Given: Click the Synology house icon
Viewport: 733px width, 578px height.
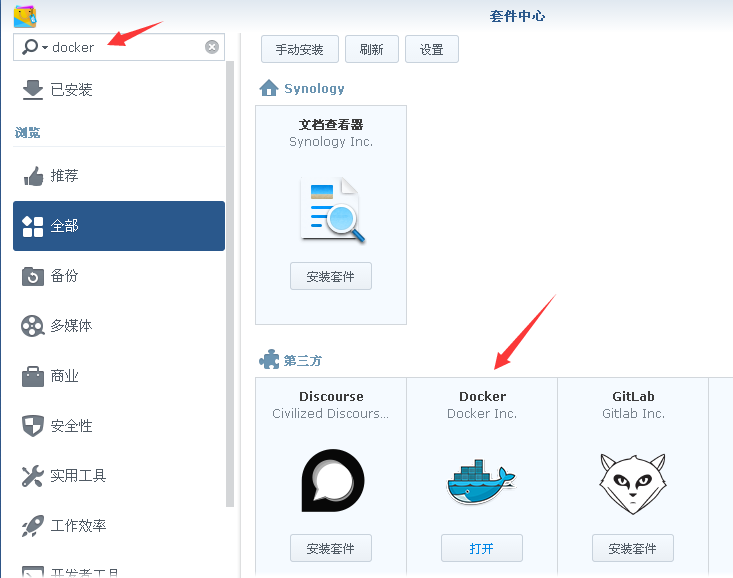Looking at the screenshot, I should (269, 88).
